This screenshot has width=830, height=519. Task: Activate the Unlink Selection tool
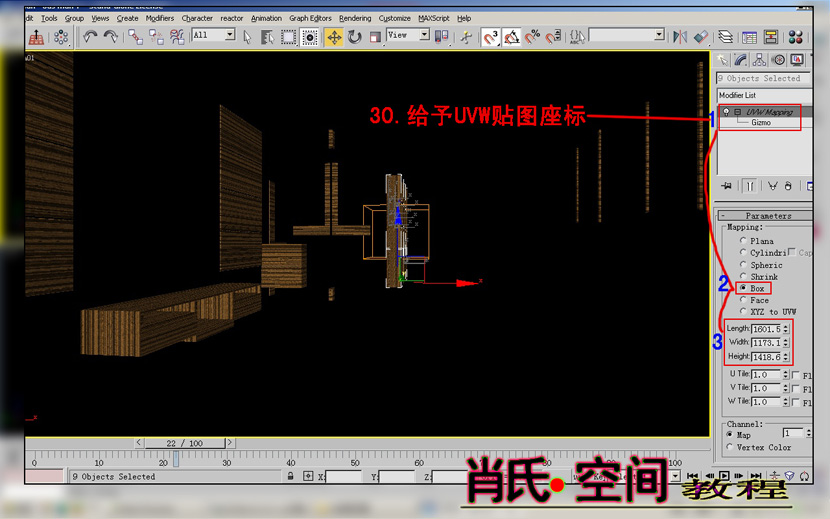[156, 37]
